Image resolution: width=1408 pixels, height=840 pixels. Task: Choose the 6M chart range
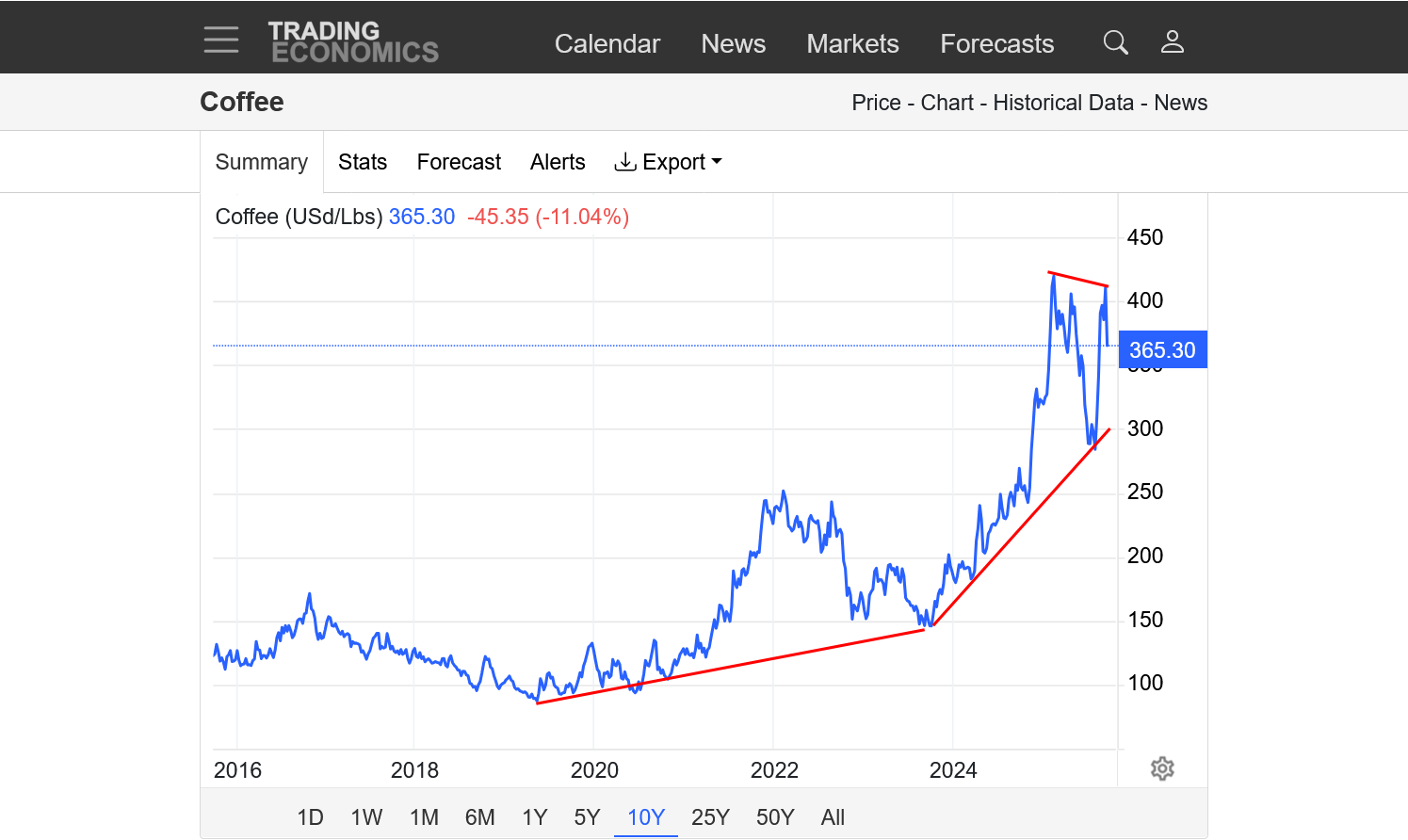479,817
